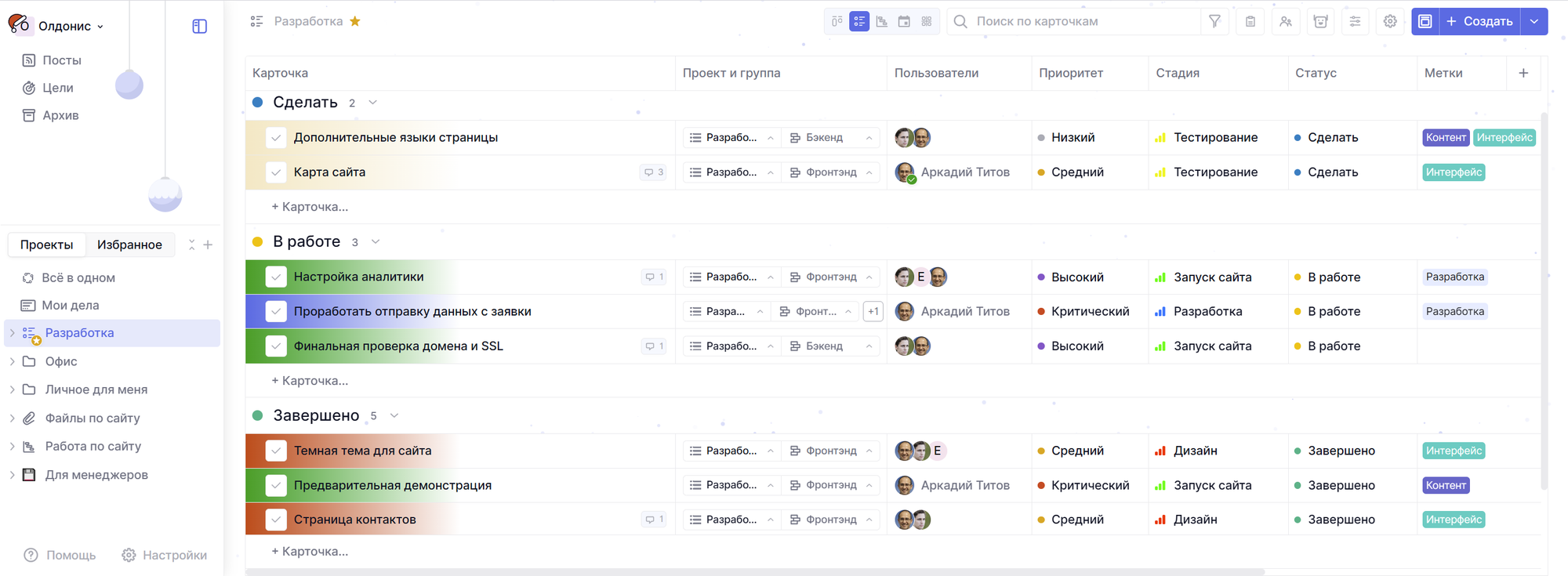Open dropdown arrow next to Создать
1568x576 pixels.
(1534, 22)
